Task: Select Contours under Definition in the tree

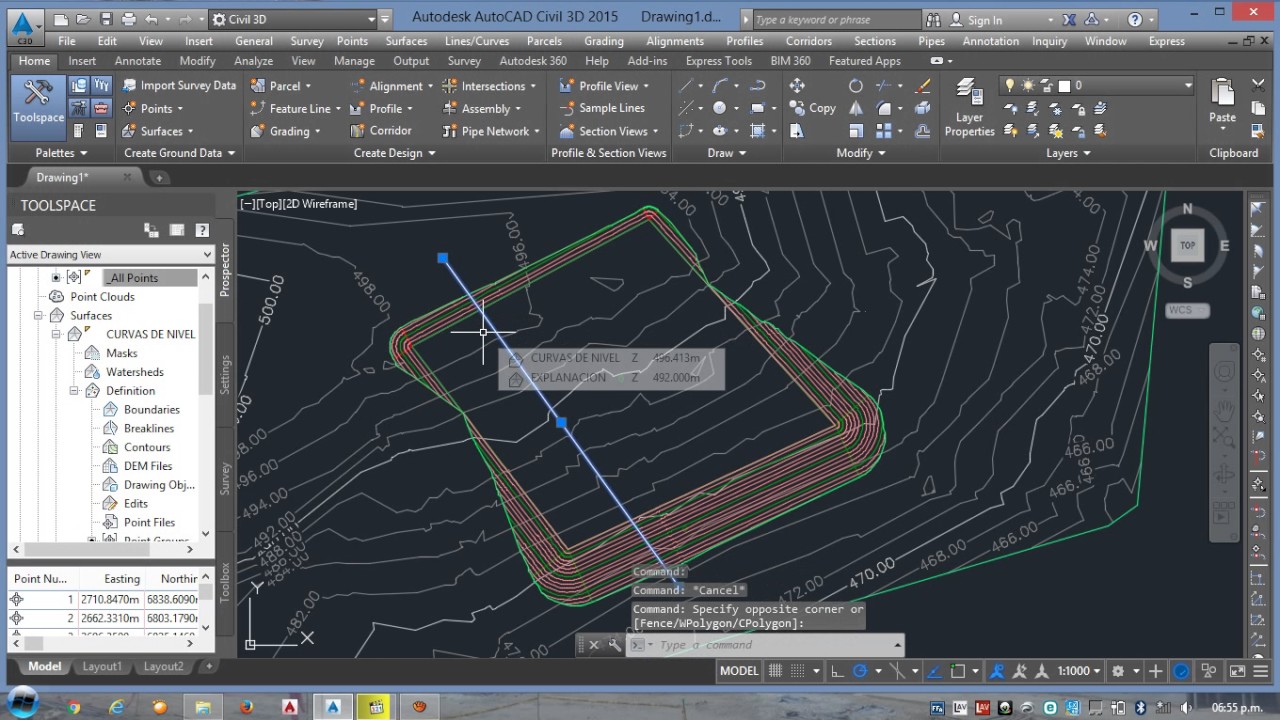Action: 147,447
